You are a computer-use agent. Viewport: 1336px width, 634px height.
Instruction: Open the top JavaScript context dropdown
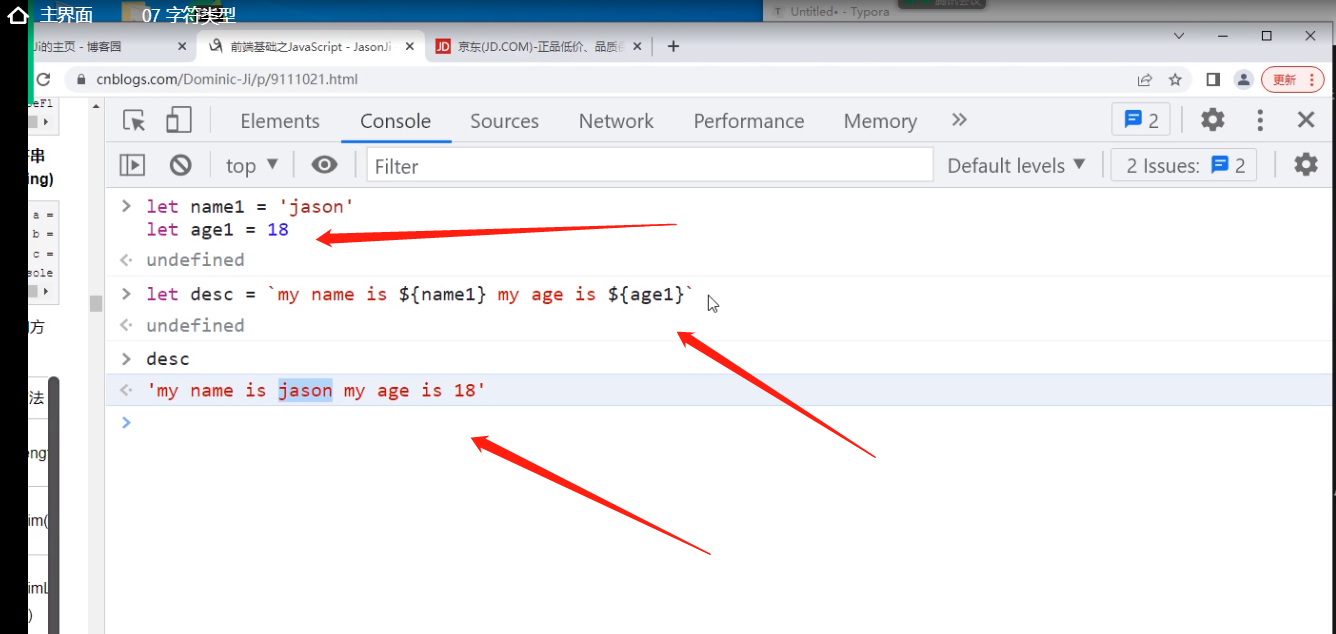tap(252, 165)
